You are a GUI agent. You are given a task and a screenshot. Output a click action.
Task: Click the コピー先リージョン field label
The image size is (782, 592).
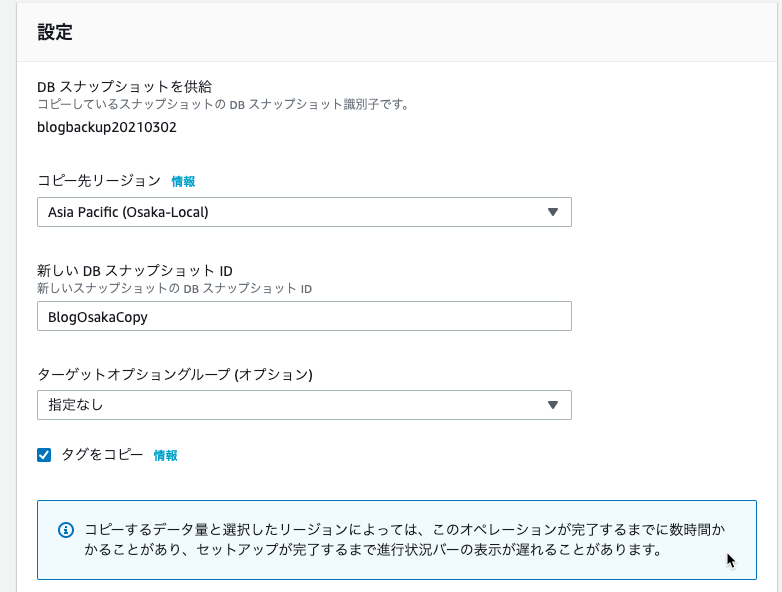coord(99,181)
